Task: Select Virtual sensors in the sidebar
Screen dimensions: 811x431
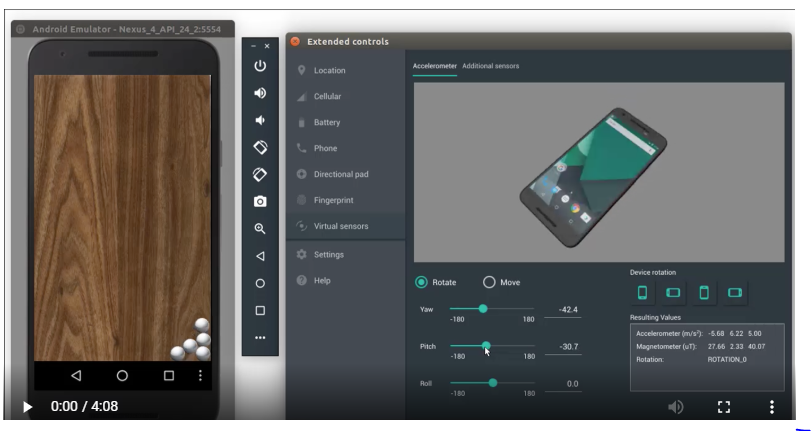Action: coord(346,226)
